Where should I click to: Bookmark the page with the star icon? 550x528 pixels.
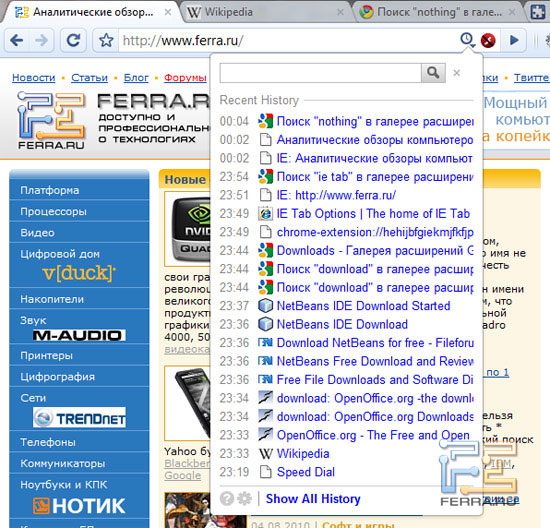(106, 41)
